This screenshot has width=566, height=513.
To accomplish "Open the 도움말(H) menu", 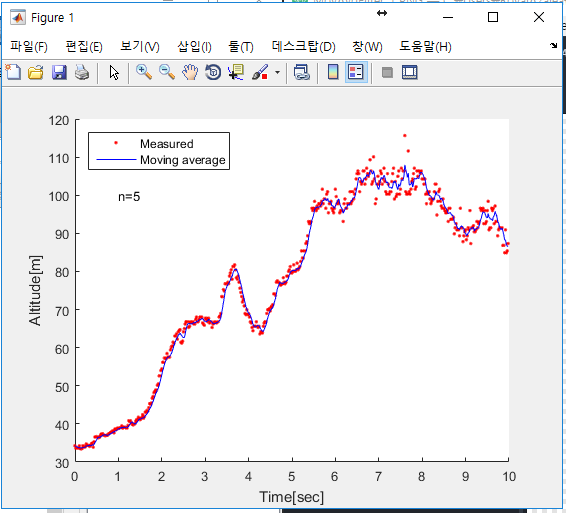I will [425, 46].
